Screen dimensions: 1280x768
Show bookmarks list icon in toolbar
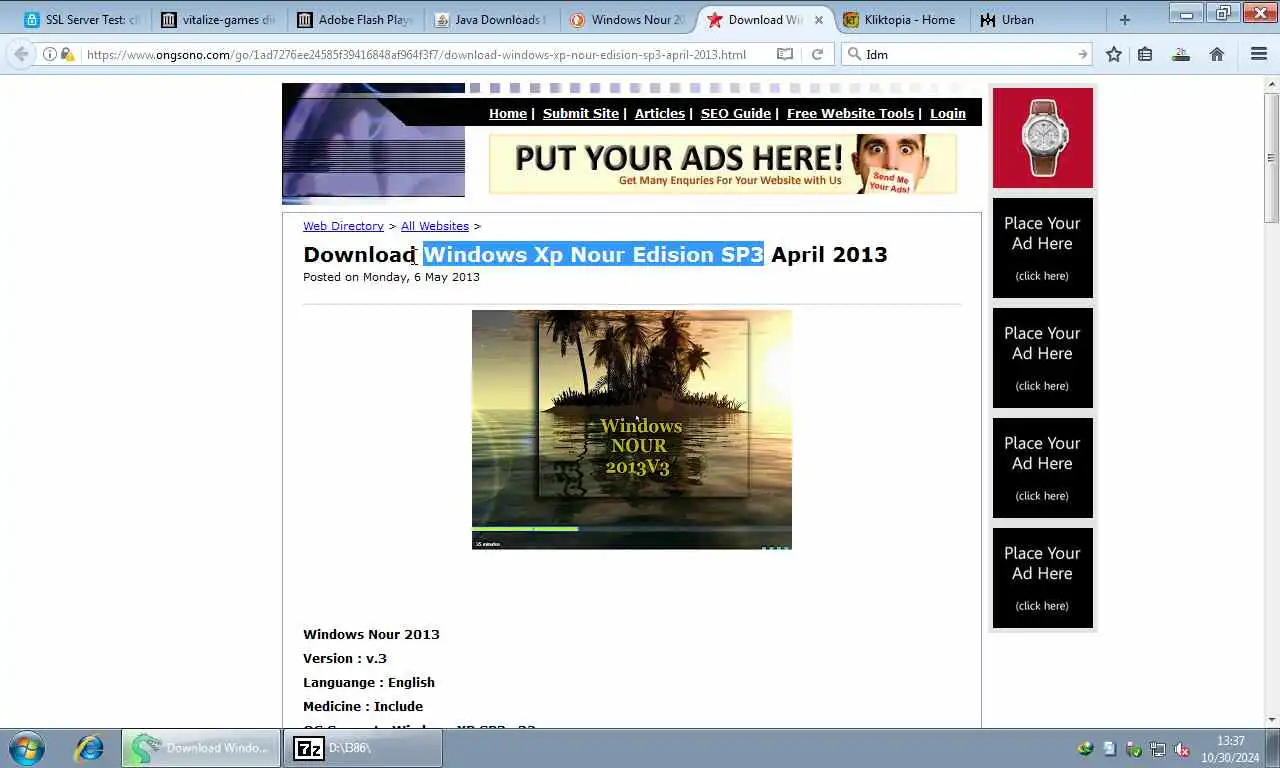[1146, 54]
